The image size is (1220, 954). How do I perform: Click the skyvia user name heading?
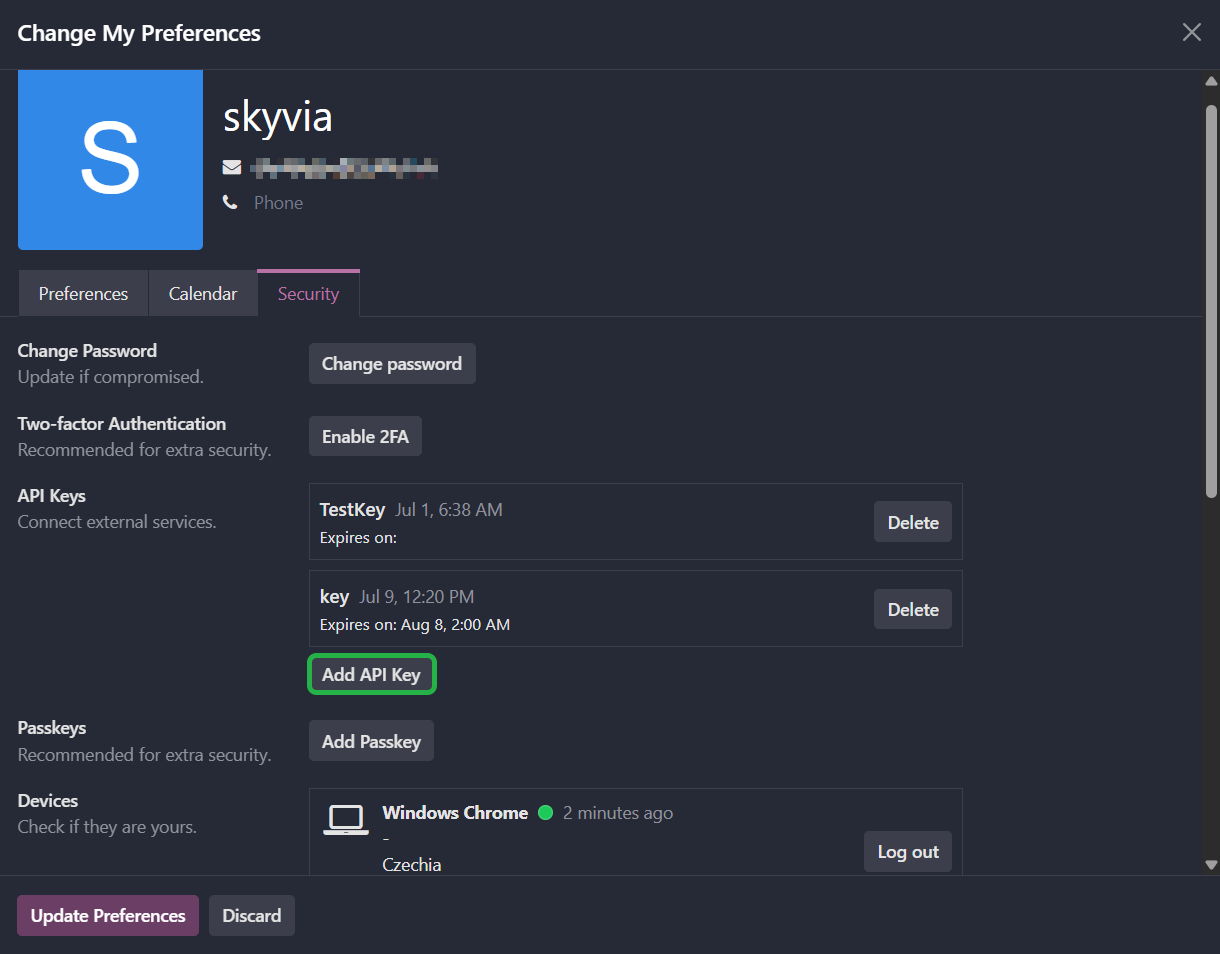[278, 117]
